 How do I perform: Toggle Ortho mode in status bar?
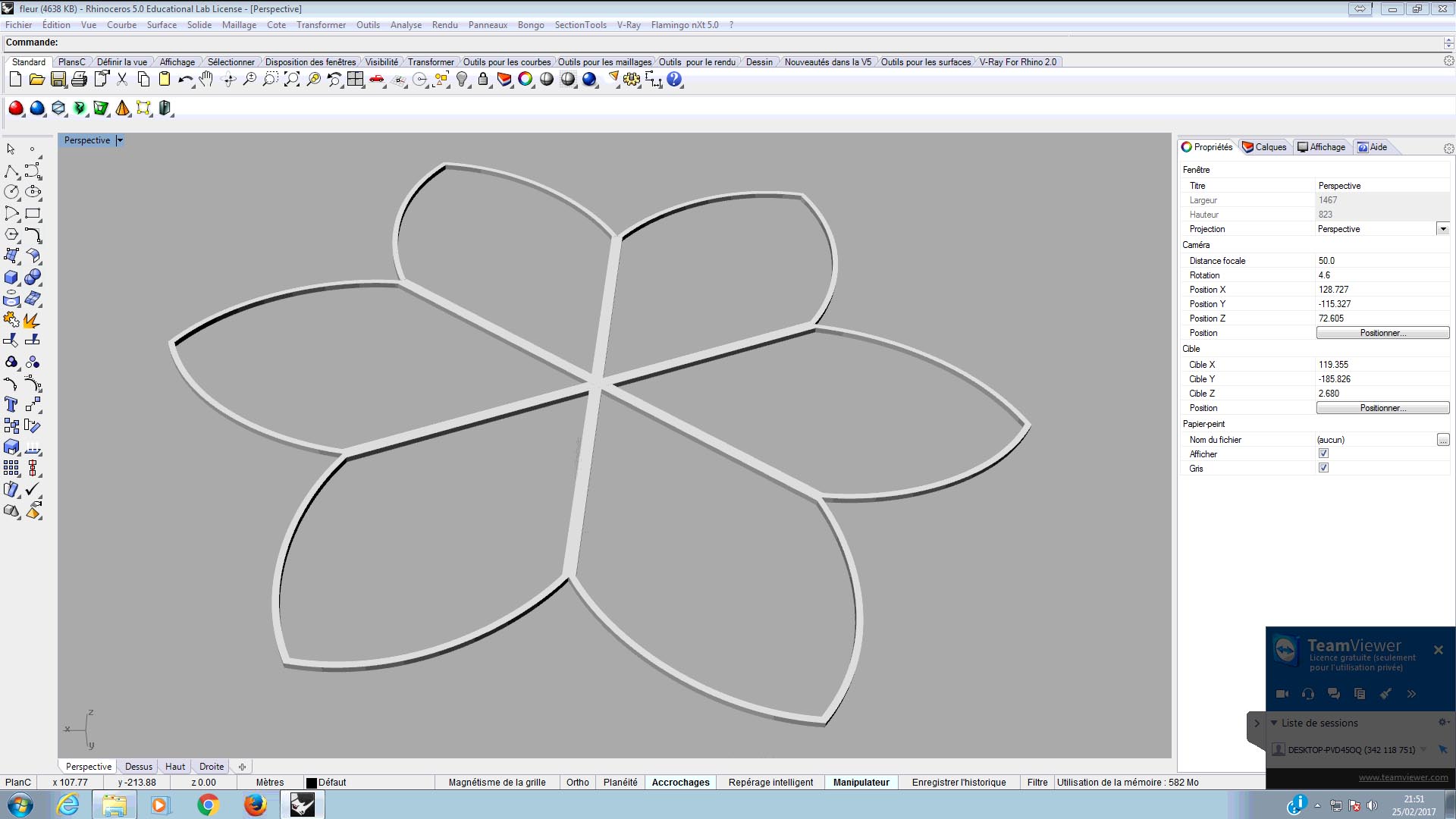click(x=577, y=783)
